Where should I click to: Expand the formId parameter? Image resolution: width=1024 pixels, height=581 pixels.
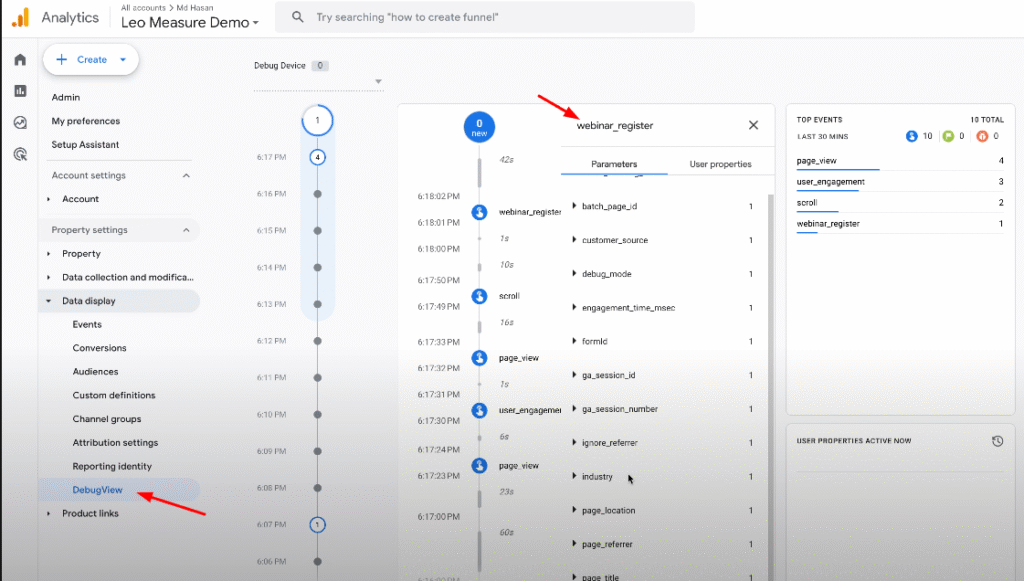click(574, 341)
